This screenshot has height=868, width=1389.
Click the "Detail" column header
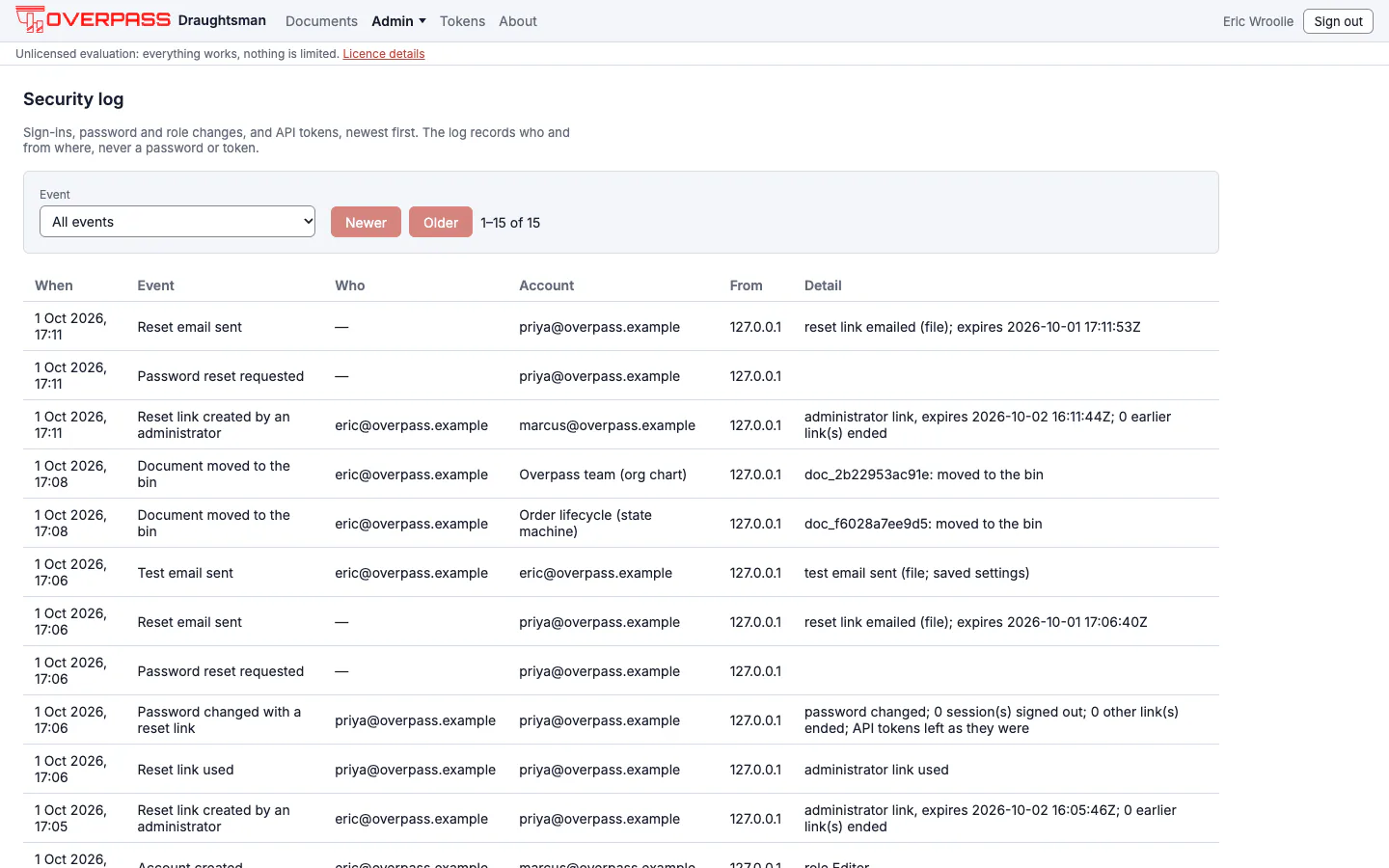[x=823, y=285]
